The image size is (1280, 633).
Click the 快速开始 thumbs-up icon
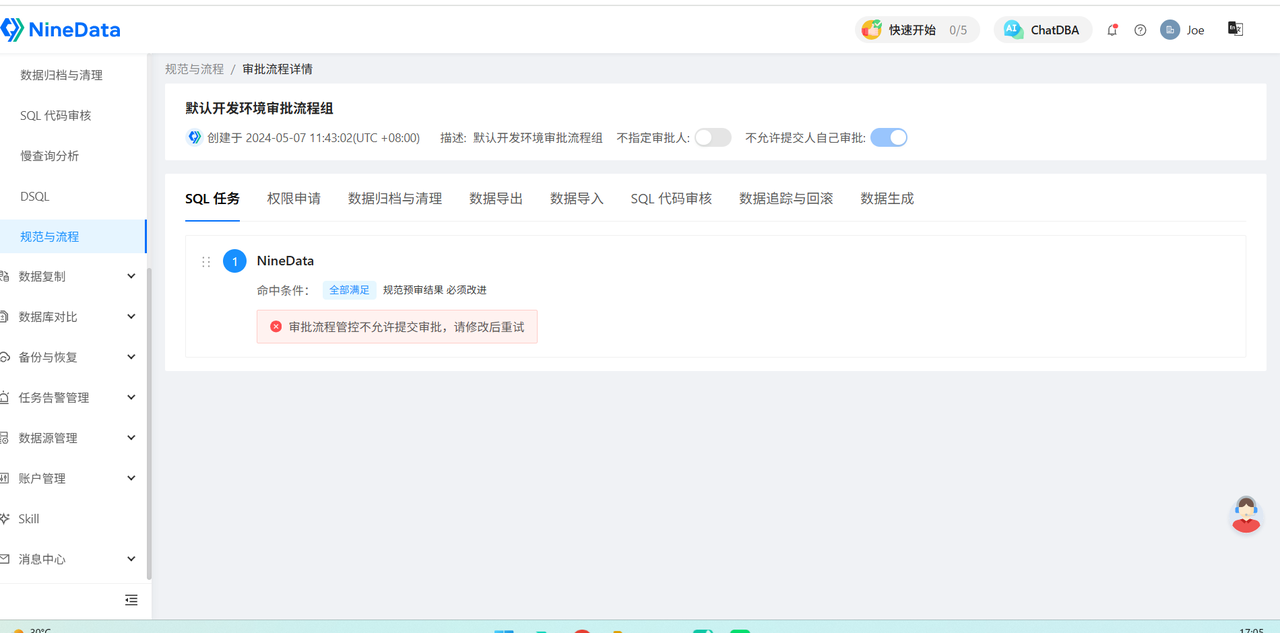[872, 30]
